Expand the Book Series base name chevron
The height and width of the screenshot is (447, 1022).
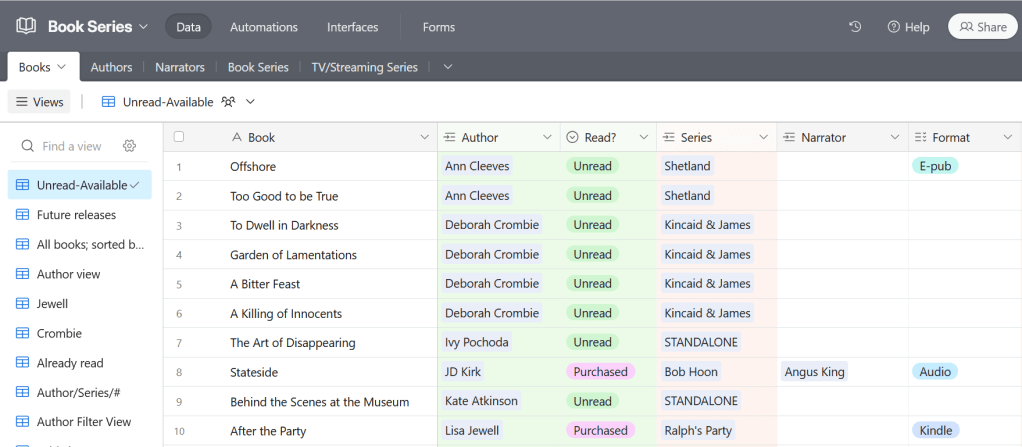pos(143,27)
